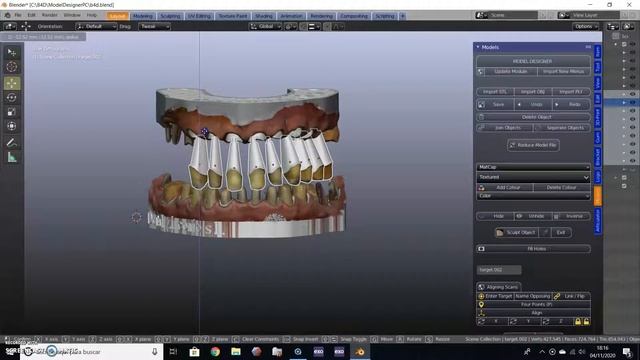Toggle the lowest outliner checkbox
The height and width of the screenshot is (360, 640).
(624, 186)
